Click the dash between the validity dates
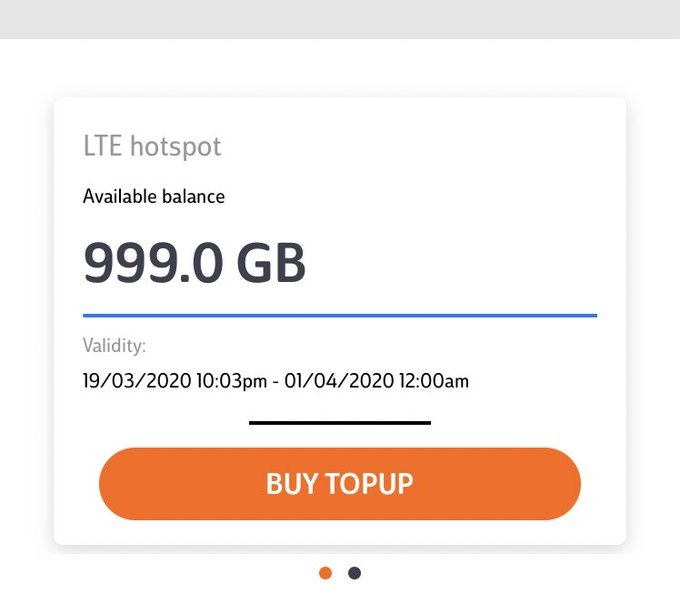Image resolution: width=680 pixels, height=604 pixels. click(274, 381)
